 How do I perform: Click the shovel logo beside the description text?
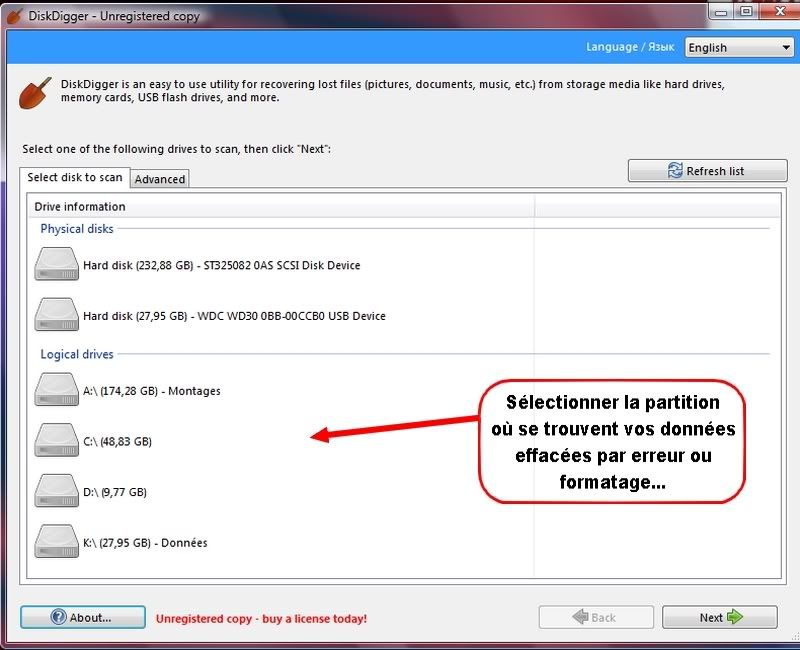(x=35, y=93)
